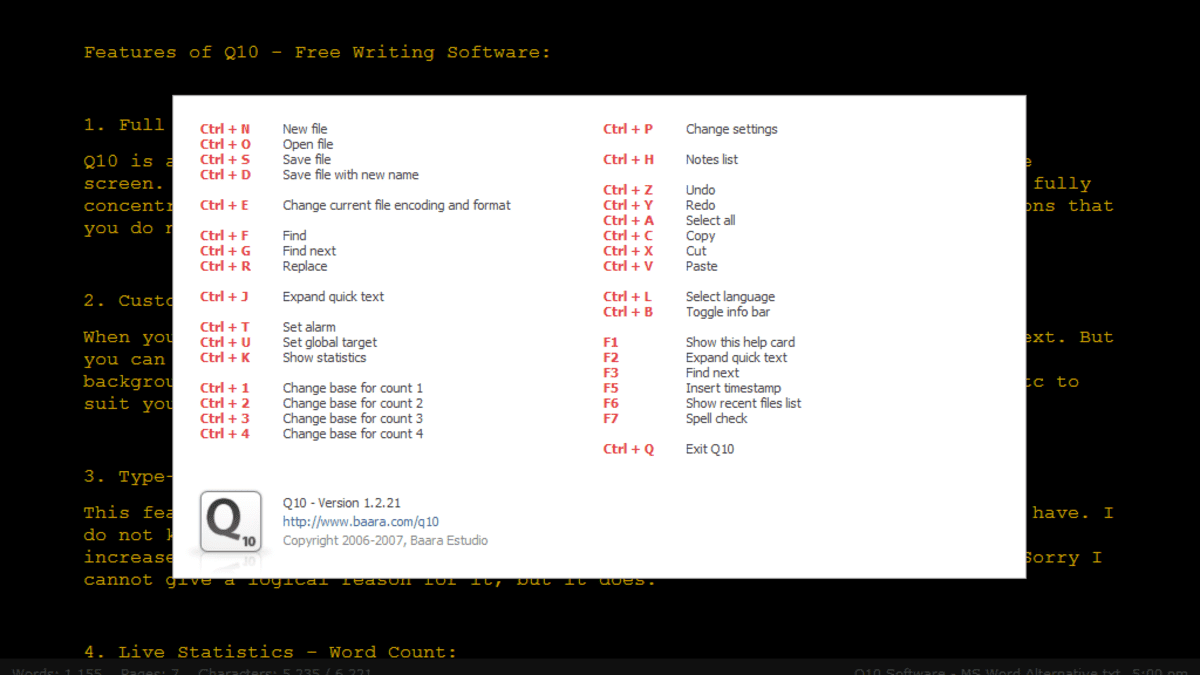Select the "Select all" entry
1200x675 pixels.
click(x=711, y=220)
